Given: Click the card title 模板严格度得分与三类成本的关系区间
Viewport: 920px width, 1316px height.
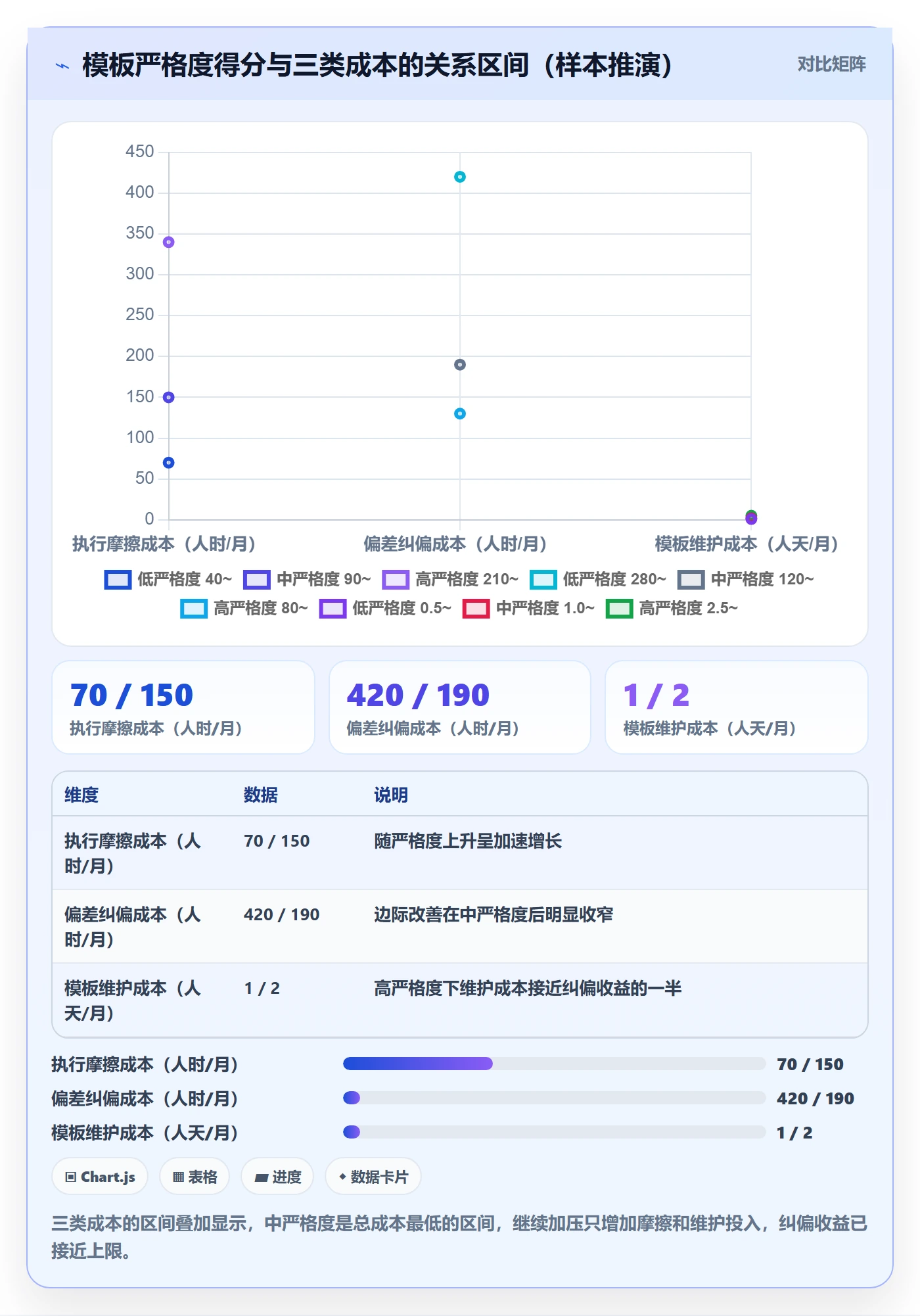Looking at the screenshot, I should 378,65.
